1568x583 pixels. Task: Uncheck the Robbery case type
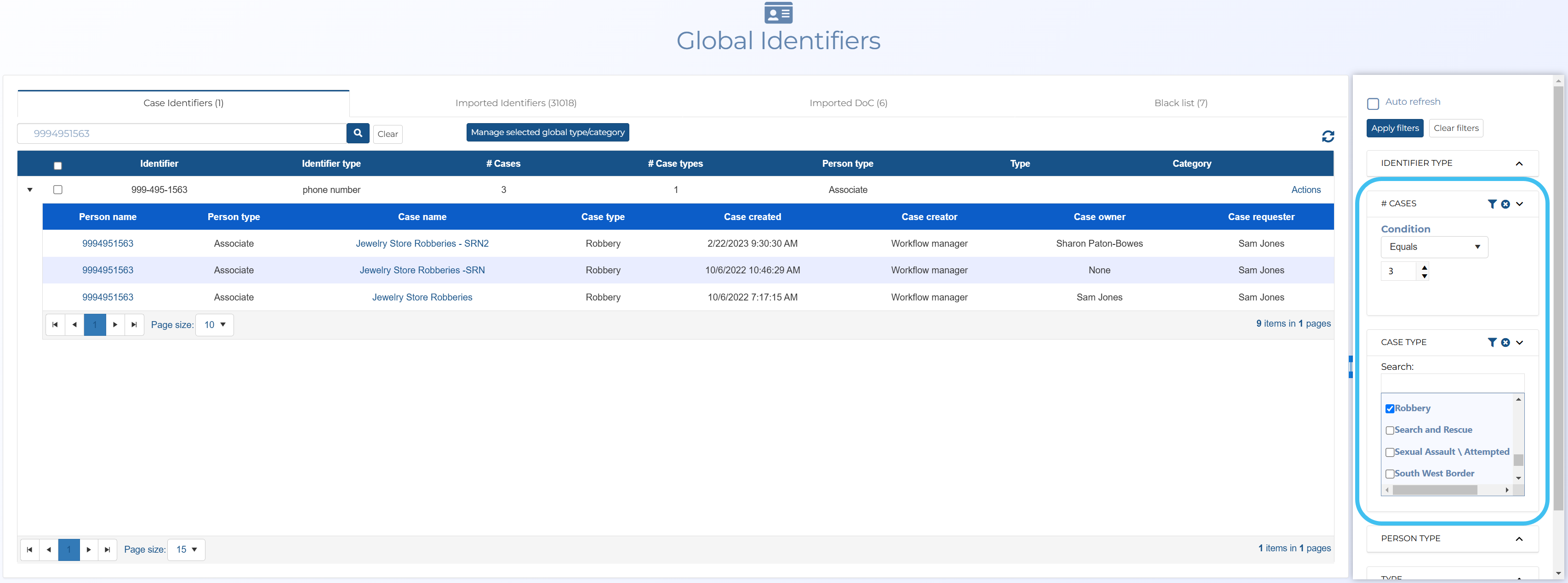(1389, 408)
